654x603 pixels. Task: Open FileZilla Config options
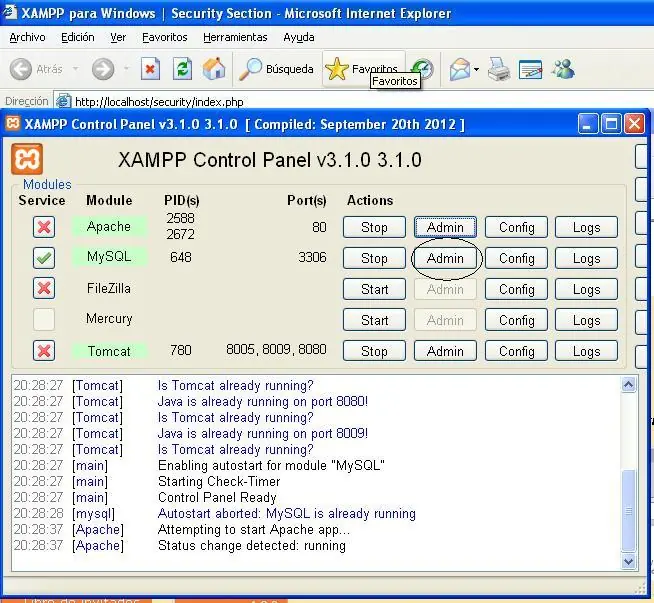tap(516, 289)
